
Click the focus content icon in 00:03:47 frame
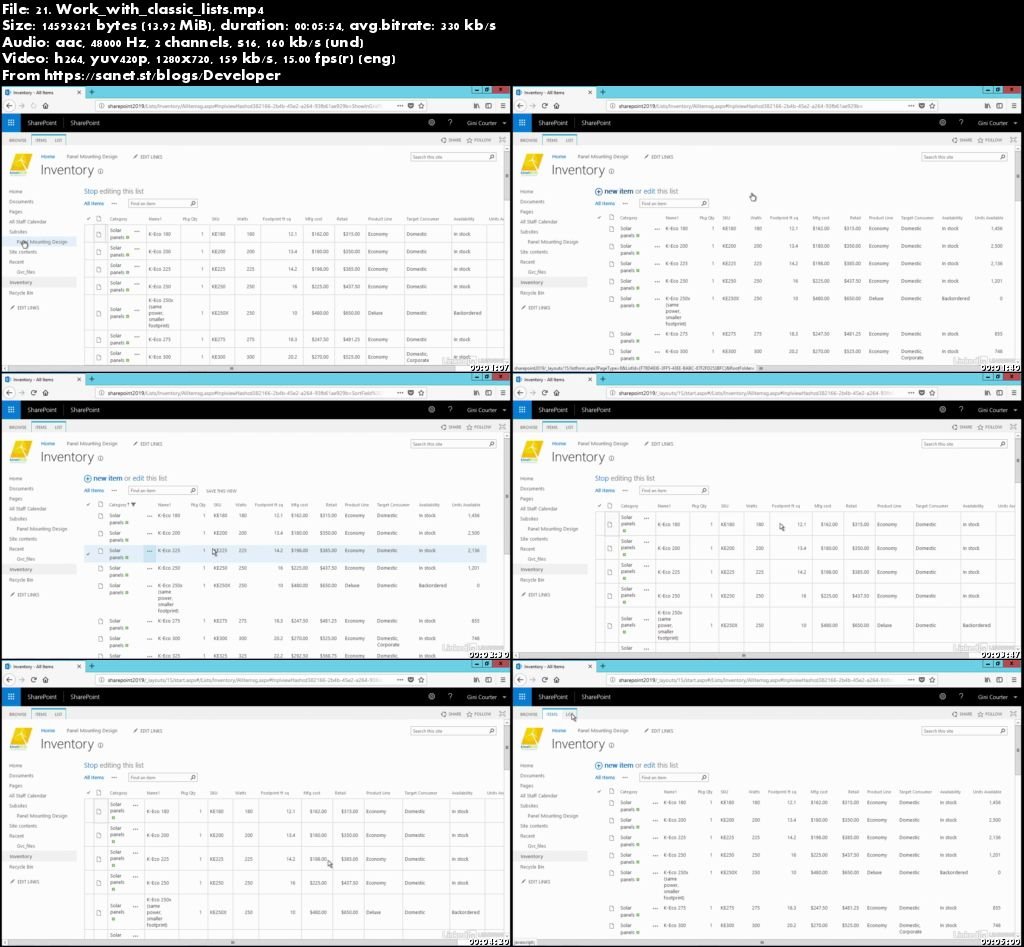click(1013, 426)
